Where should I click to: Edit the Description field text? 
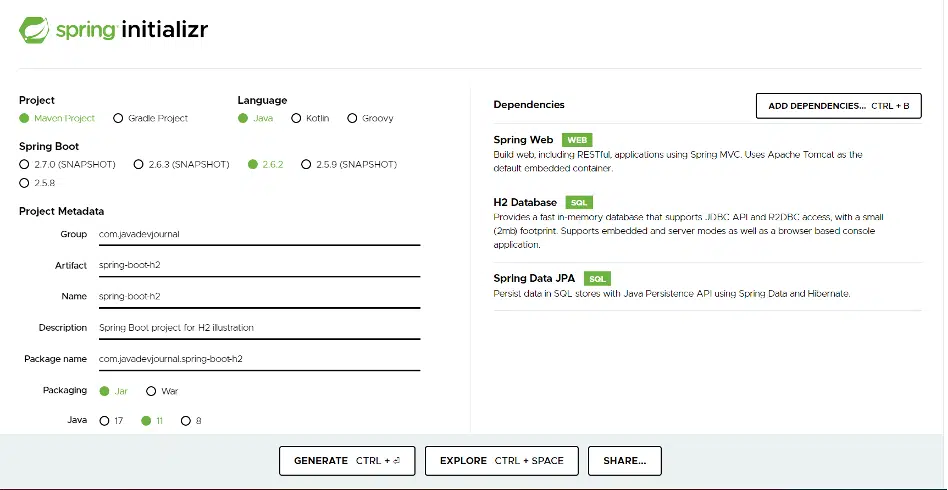[x=259, y=328]
